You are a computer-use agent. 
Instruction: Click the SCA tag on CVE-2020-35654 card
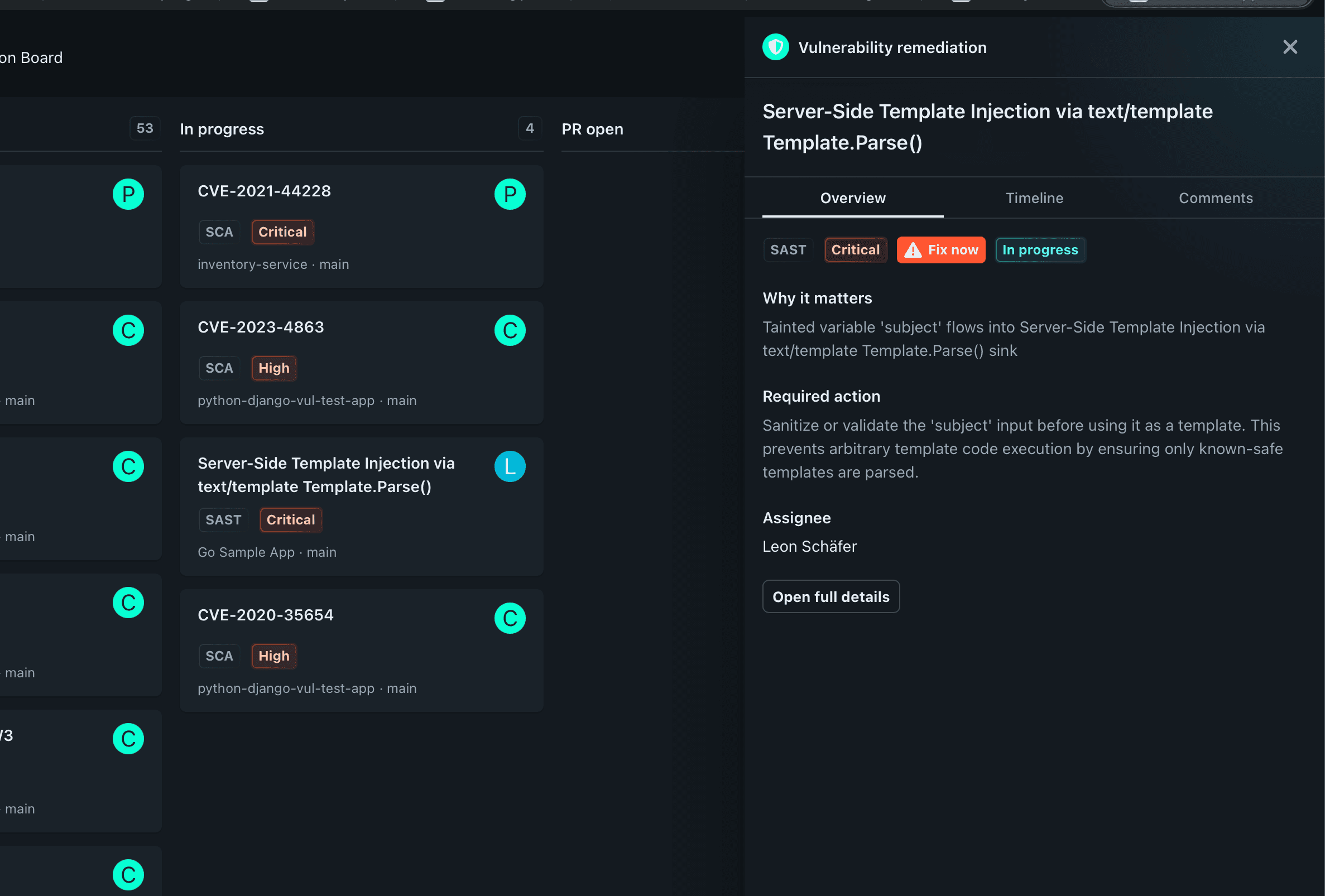pos(219,656)
